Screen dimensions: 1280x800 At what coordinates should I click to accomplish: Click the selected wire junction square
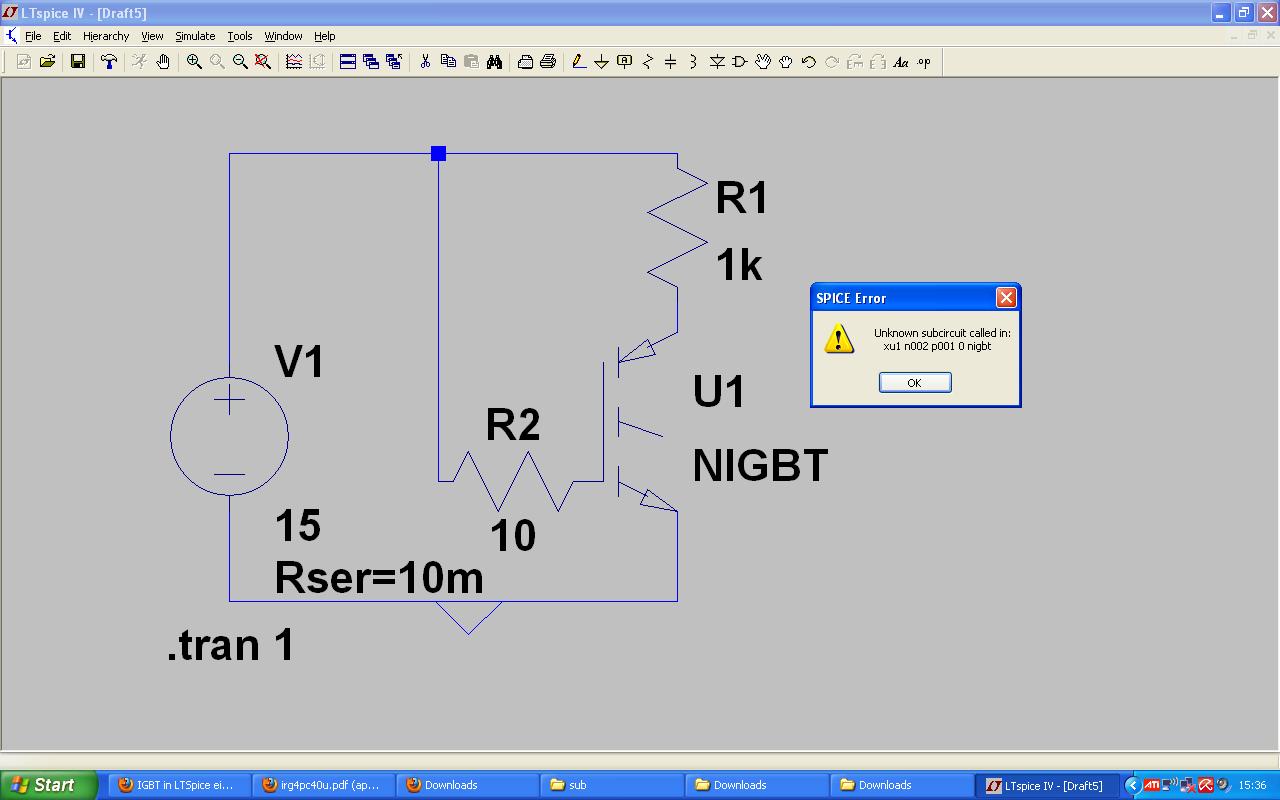coord(438,153)
